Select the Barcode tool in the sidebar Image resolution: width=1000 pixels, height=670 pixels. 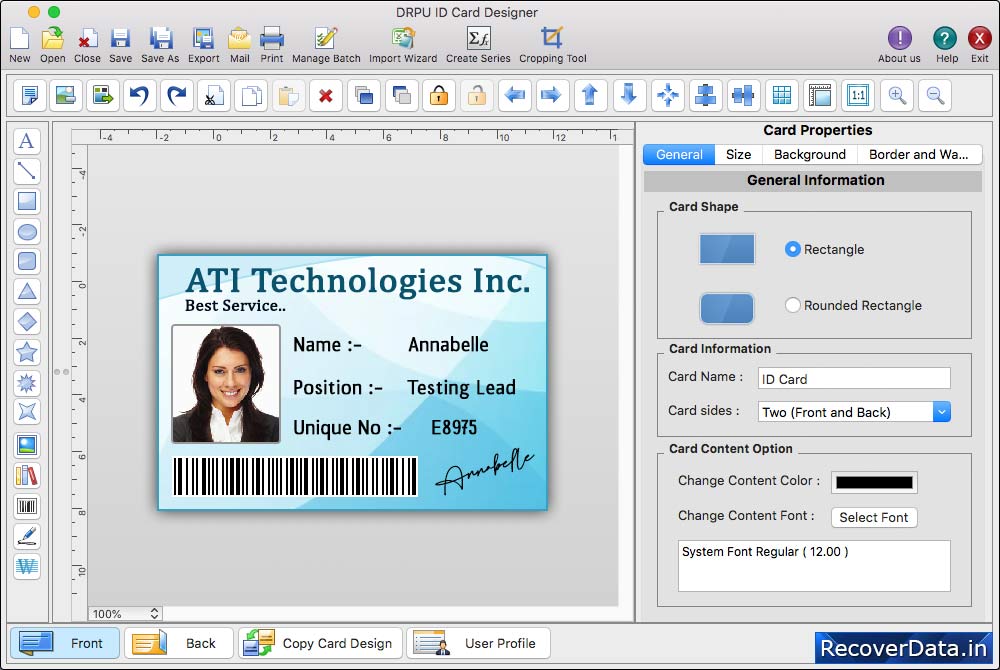click(x=27, y=507)
